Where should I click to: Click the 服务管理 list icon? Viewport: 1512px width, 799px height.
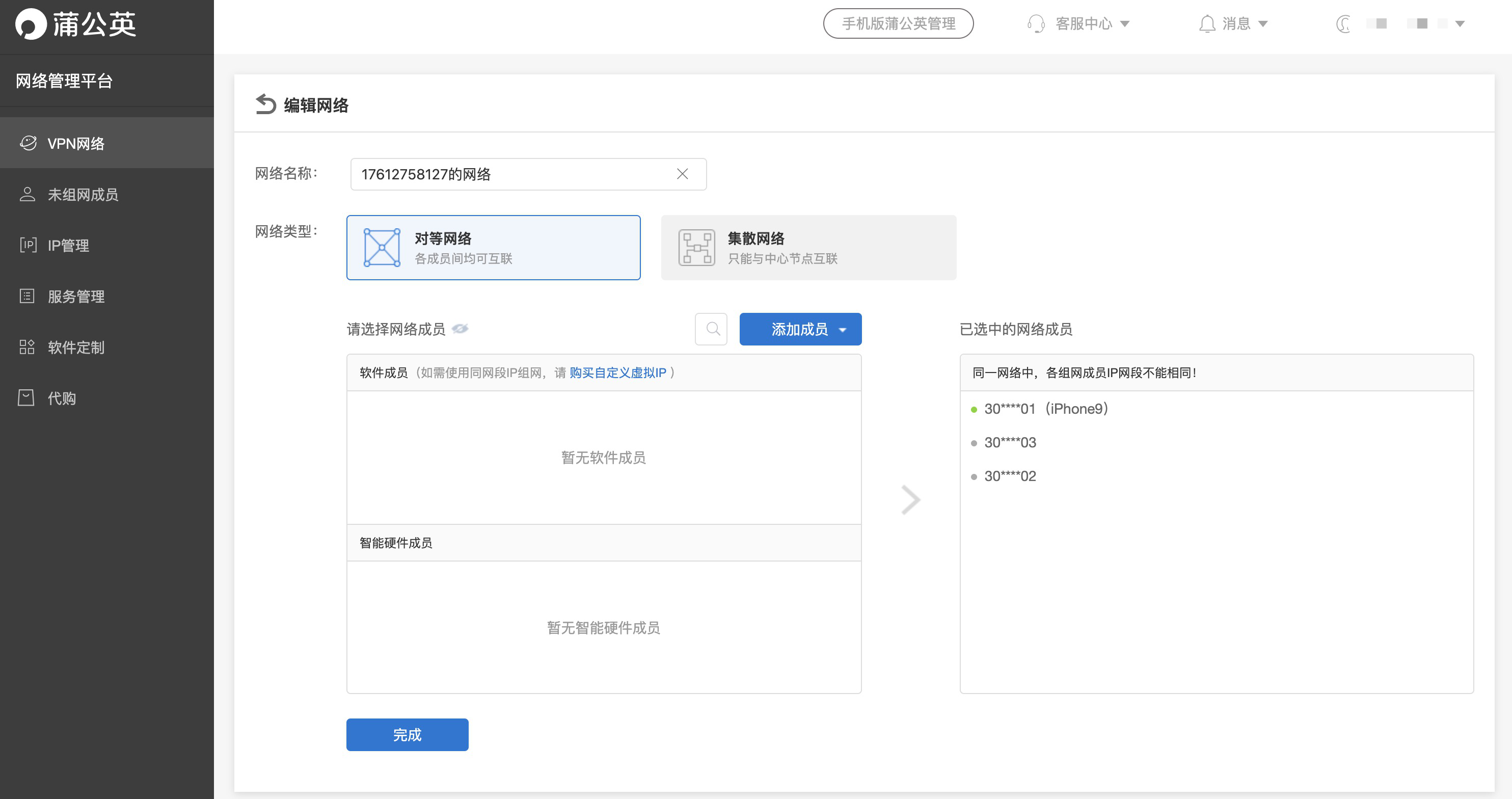pos(27,296)
